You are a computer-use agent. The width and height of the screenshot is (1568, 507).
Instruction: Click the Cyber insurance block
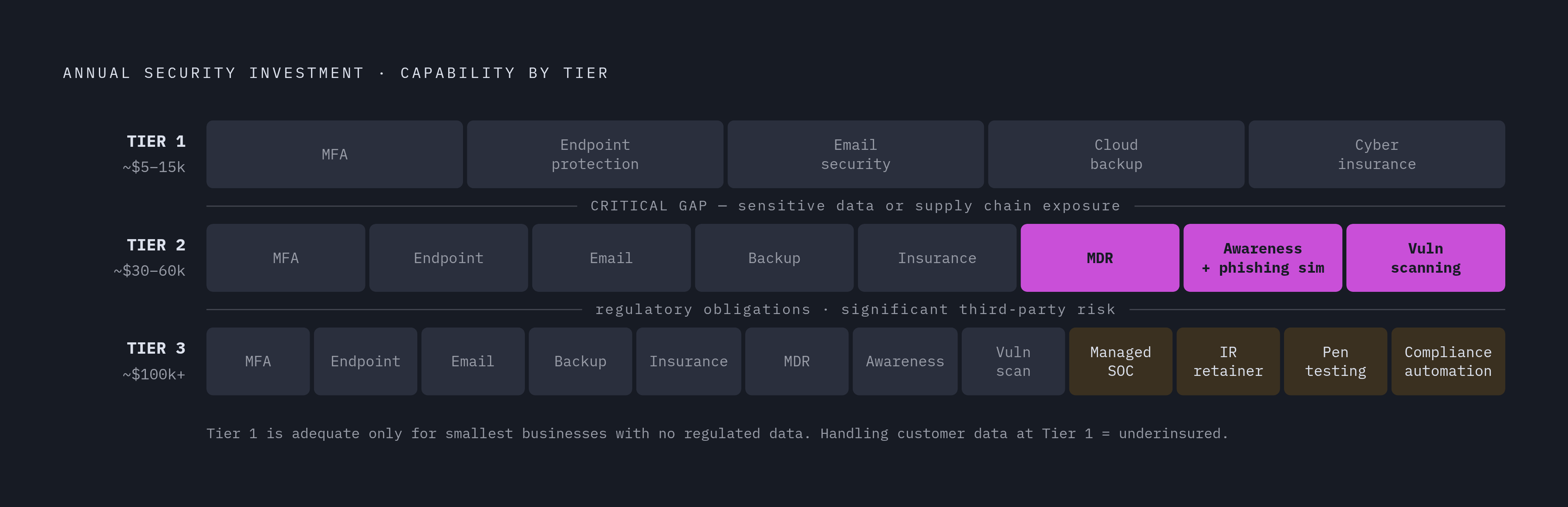(1376, 154)
